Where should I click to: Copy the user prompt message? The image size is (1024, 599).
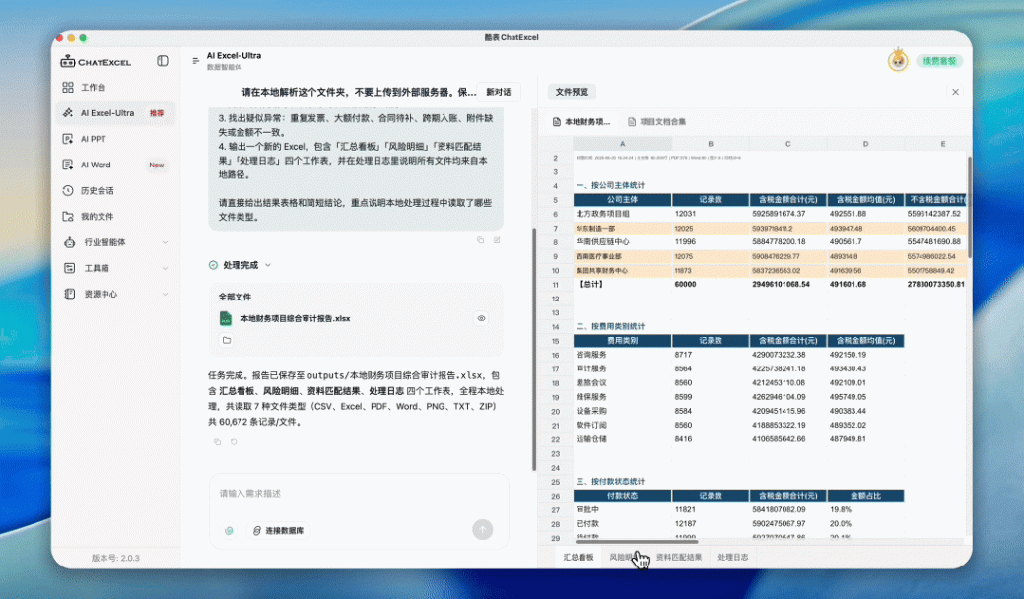[481, 240]
